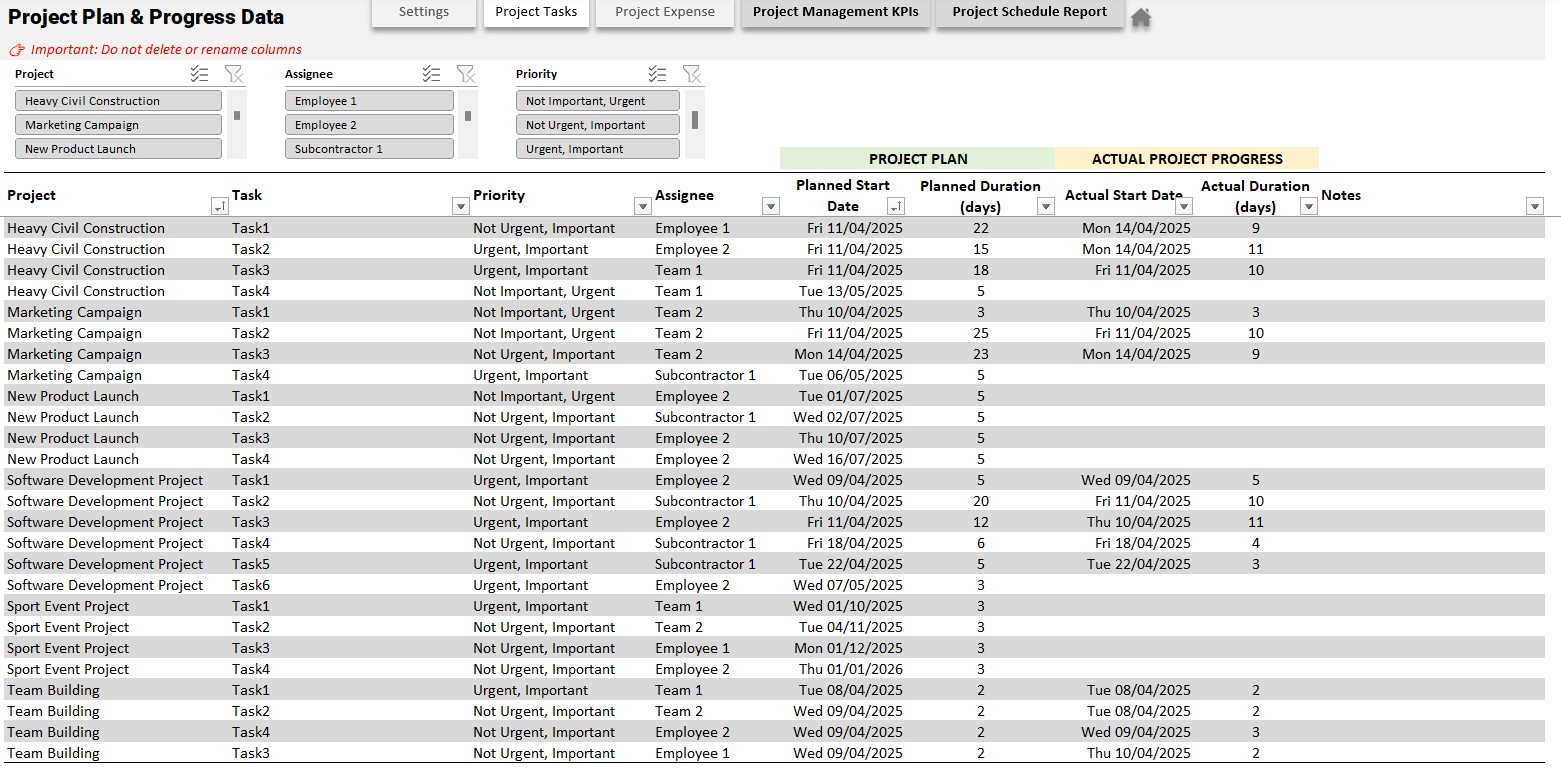
Task: Switch to the Settings tab
Action: pos(423,13)
